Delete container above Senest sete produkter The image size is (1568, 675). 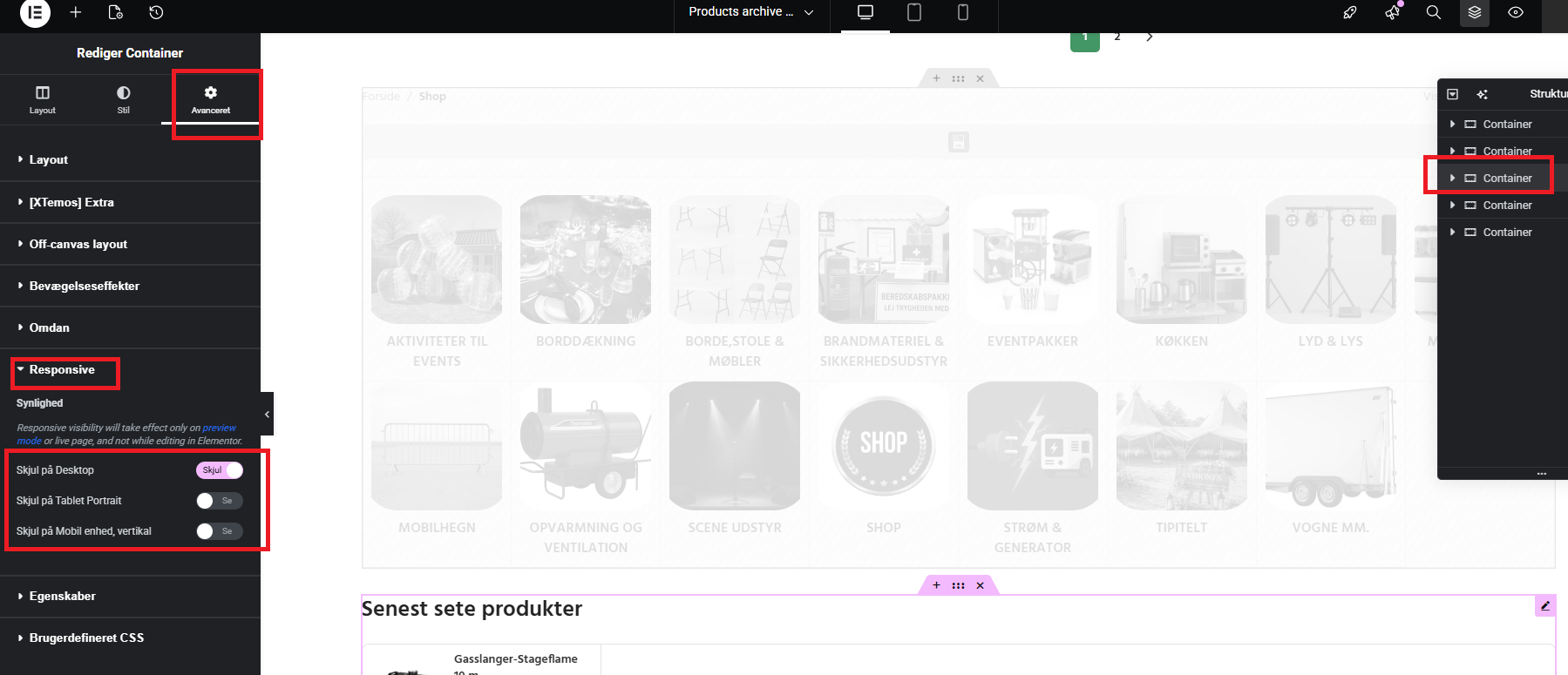point(980,585)
